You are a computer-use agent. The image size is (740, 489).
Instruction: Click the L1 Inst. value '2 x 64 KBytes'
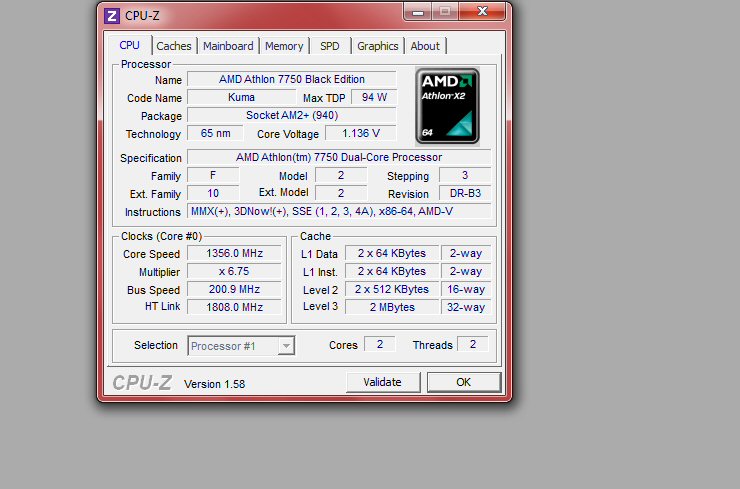[392, 271]
